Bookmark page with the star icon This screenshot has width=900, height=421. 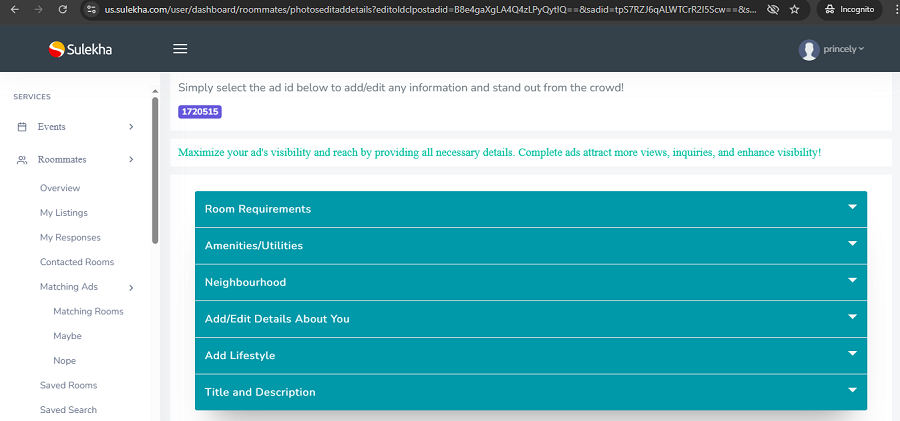pyautogui.click(x=794, y=9)
